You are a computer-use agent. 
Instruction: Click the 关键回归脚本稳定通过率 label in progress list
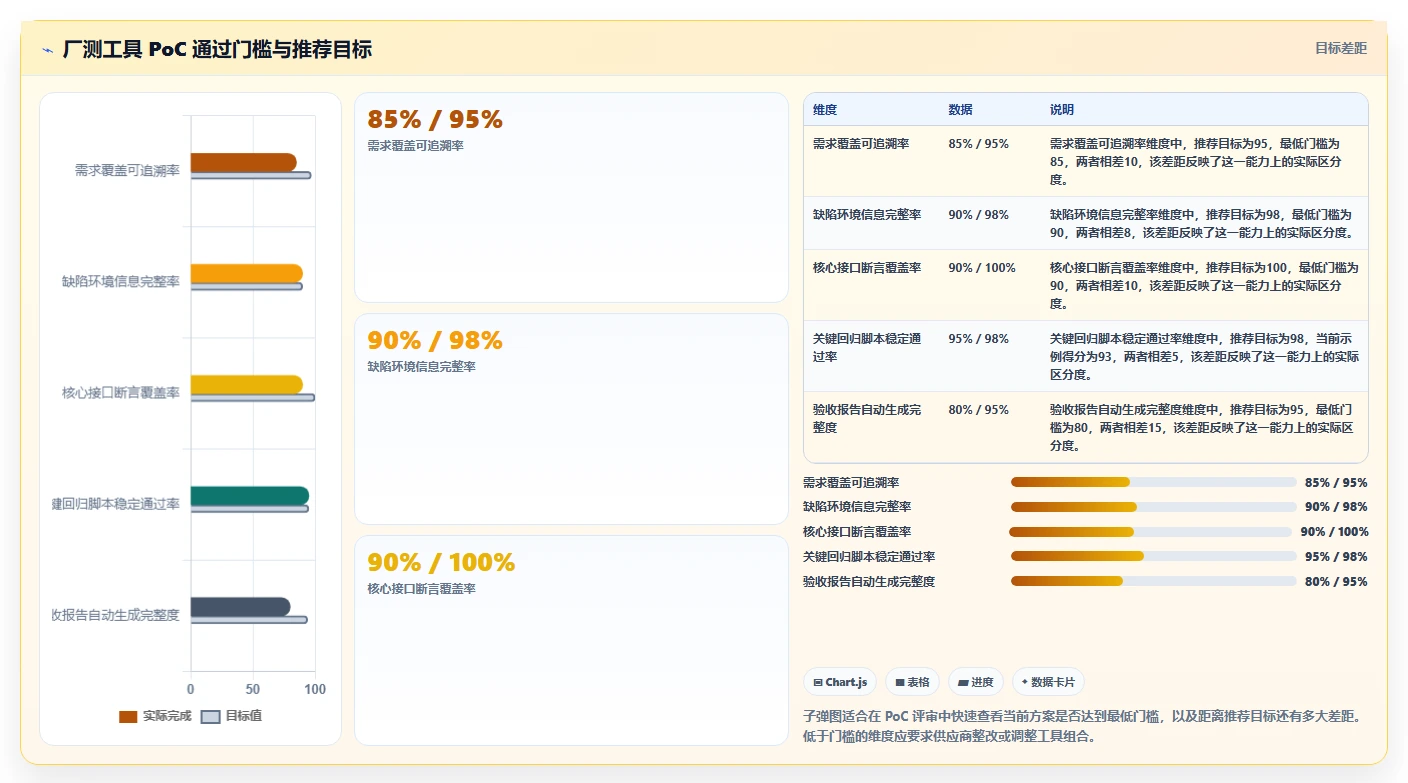pos(869,557)
